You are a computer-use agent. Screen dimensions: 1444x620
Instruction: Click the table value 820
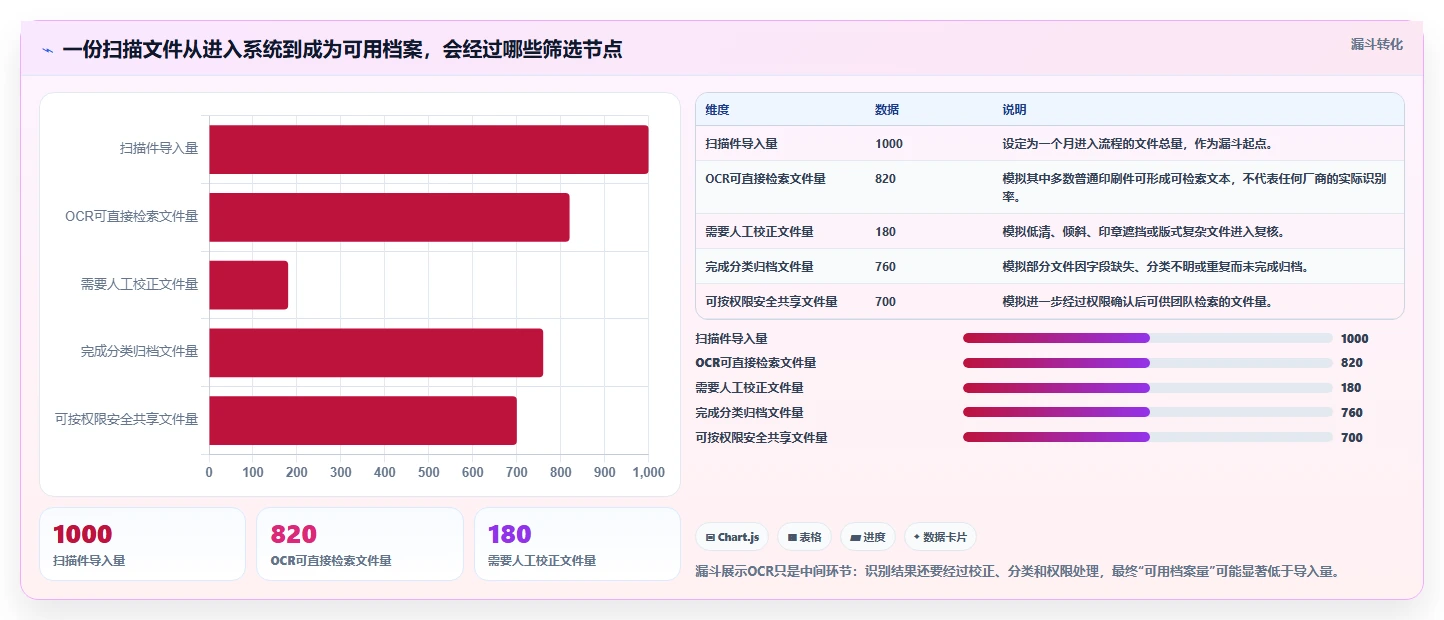pos(886,179)
